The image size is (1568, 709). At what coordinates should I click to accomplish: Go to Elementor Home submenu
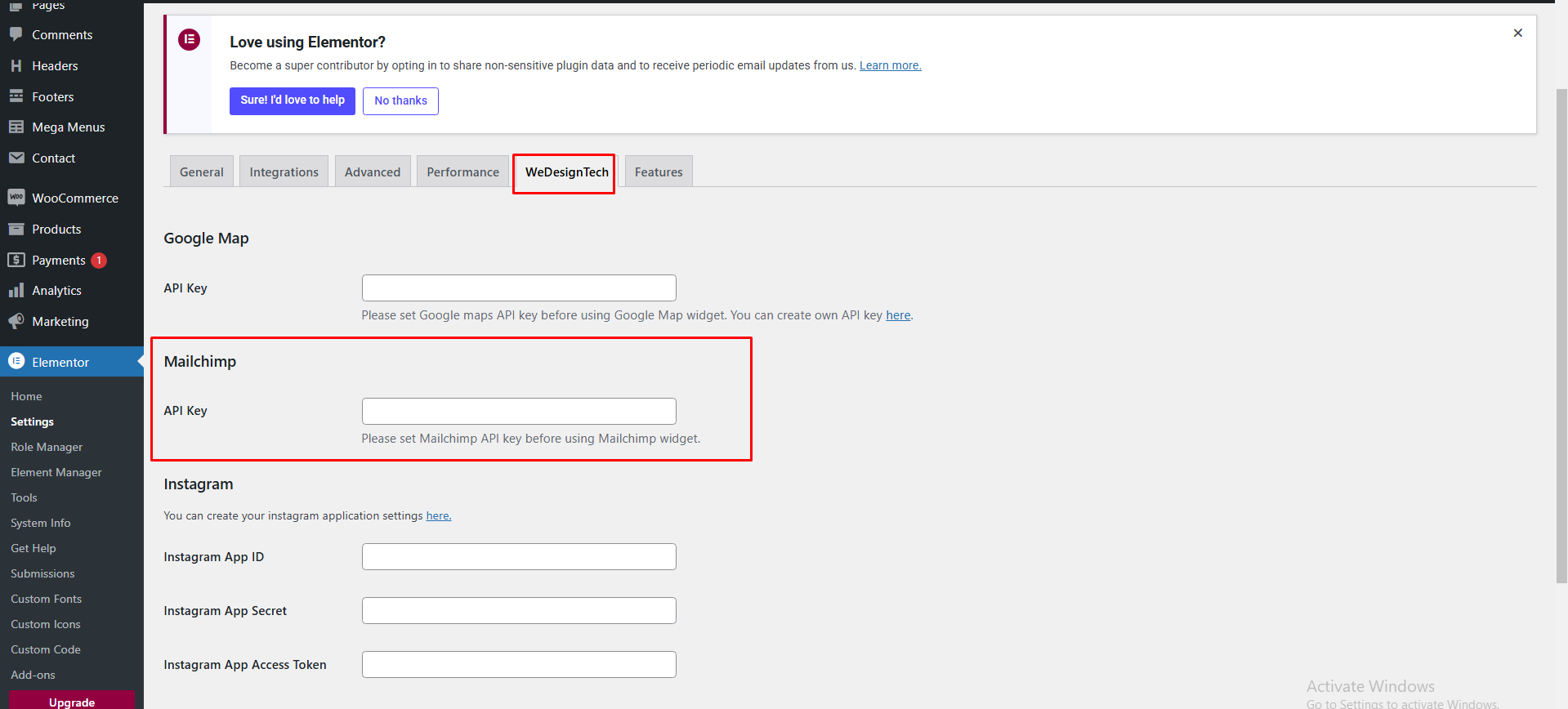[x=26, y=396]
